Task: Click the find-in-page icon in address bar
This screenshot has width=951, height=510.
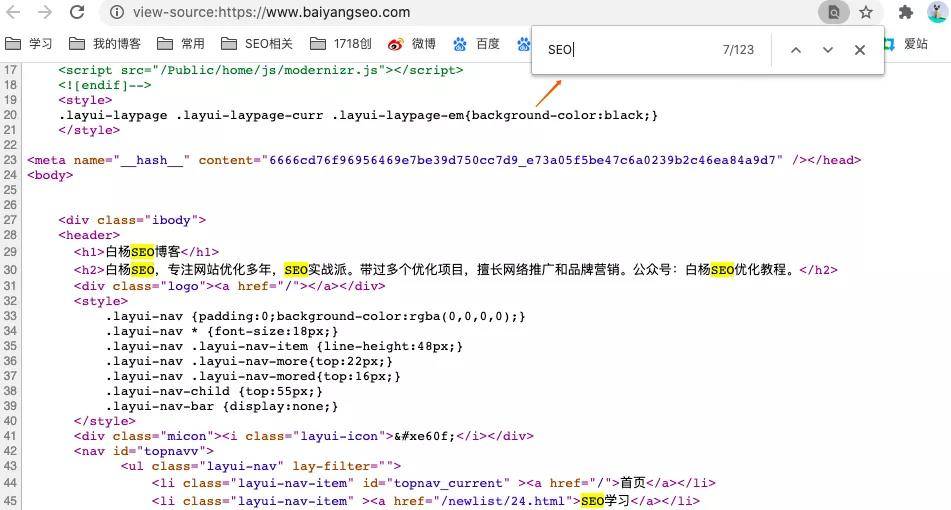Action: (834, 12)
